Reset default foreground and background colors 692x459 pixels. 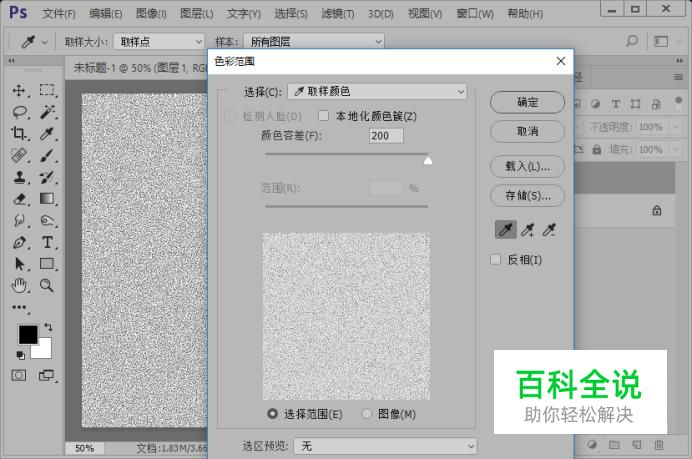pos(20,355)
